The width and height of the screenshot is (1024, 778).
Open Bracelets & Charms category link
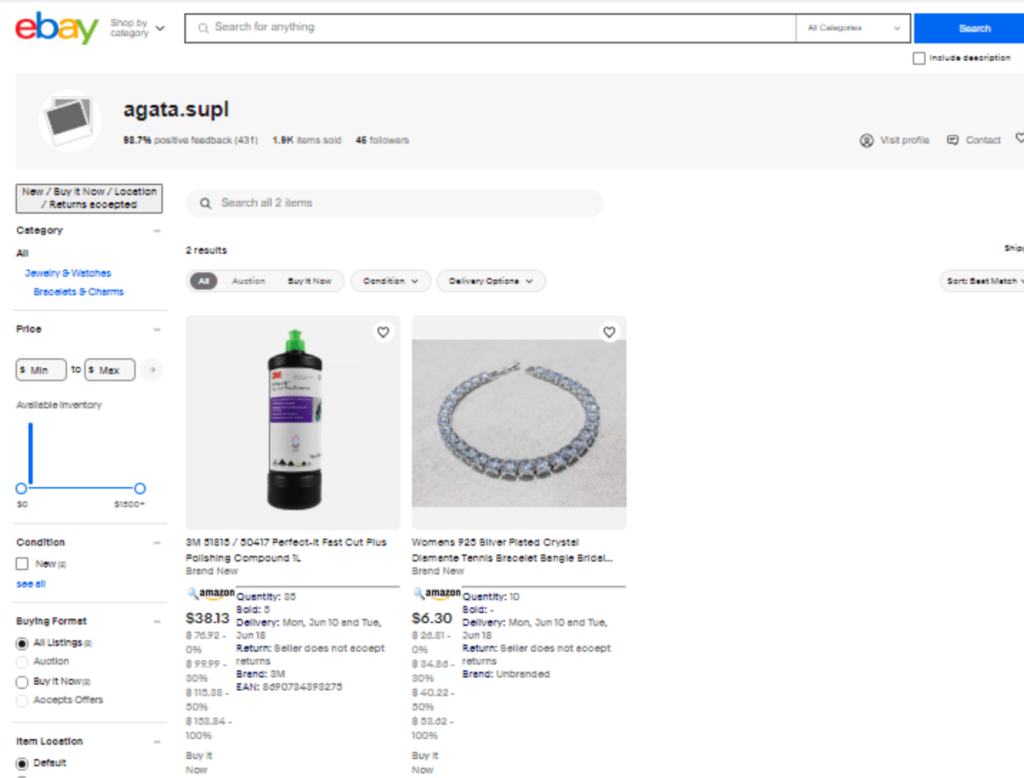[x=78, y=292]
